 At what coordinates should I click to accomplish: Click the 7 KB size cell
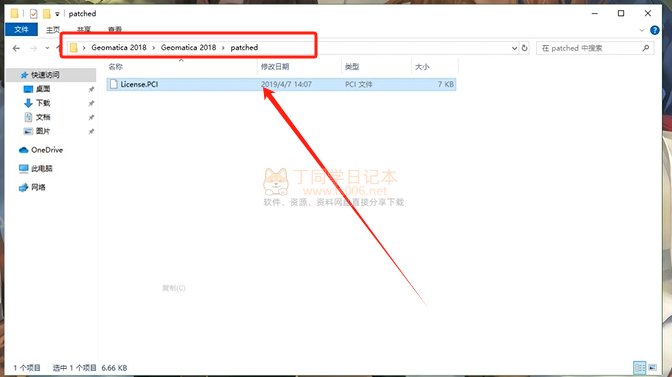tap(446, 84)
